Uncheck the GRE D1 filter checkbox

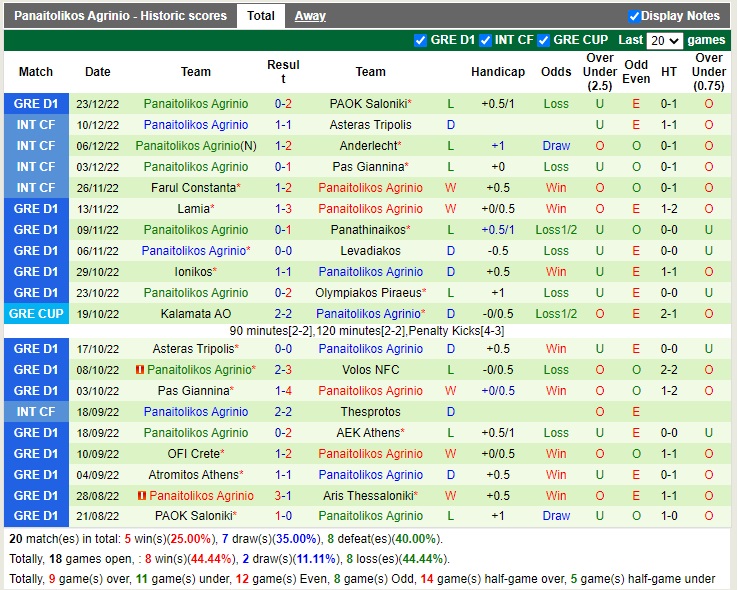420,40
